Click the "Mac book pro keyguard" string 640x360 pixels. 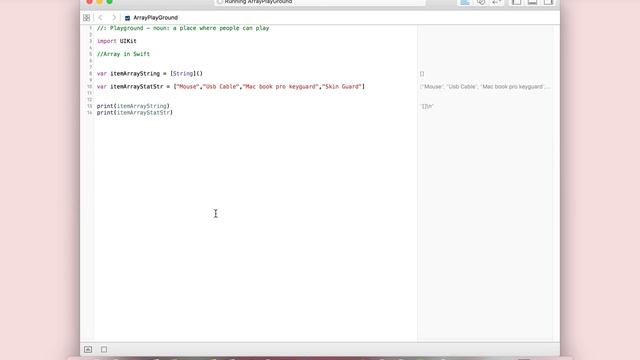click(281, 87)
